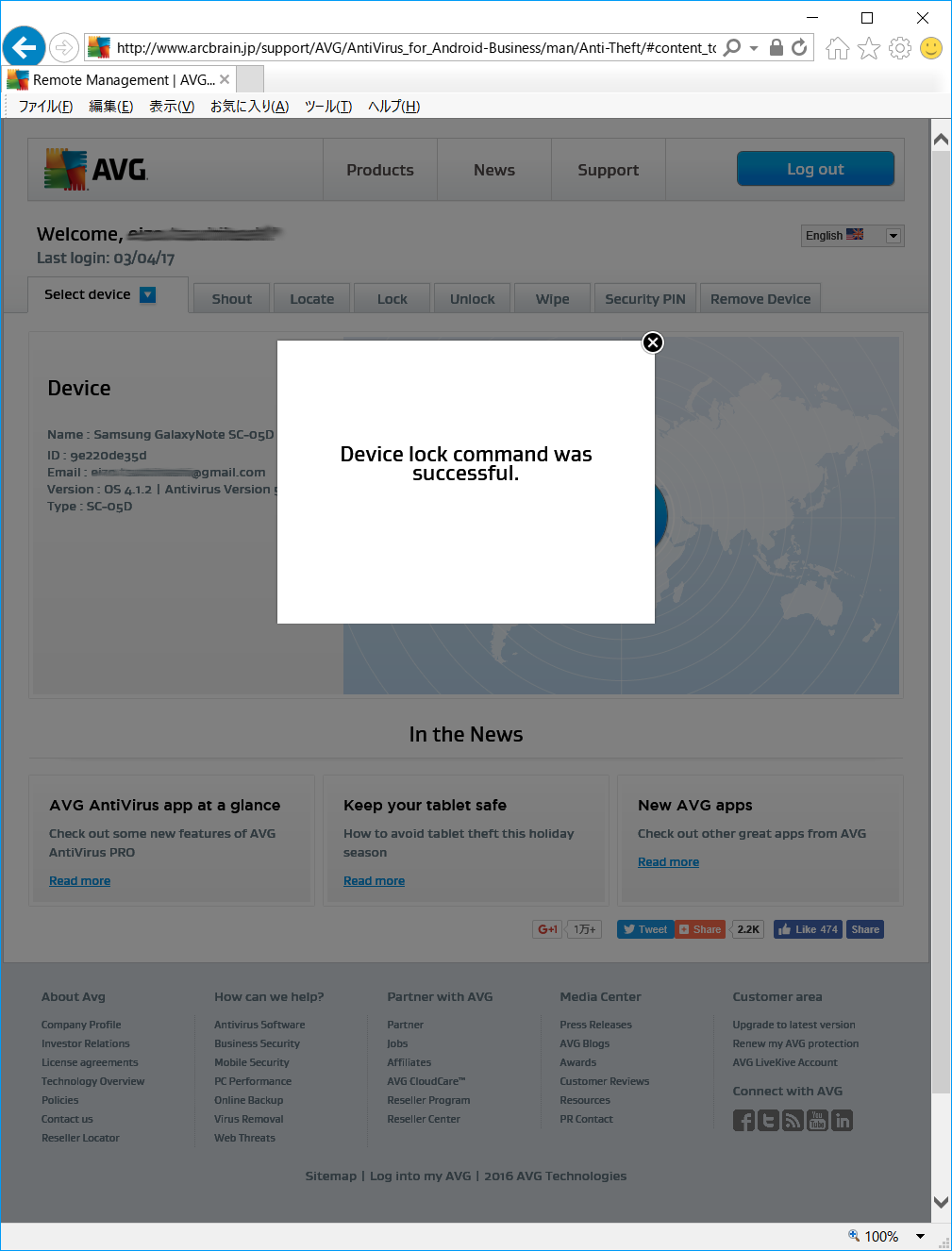Open the News navigation item
Viewport: 952px width, 1251px height.
[494, 170]
